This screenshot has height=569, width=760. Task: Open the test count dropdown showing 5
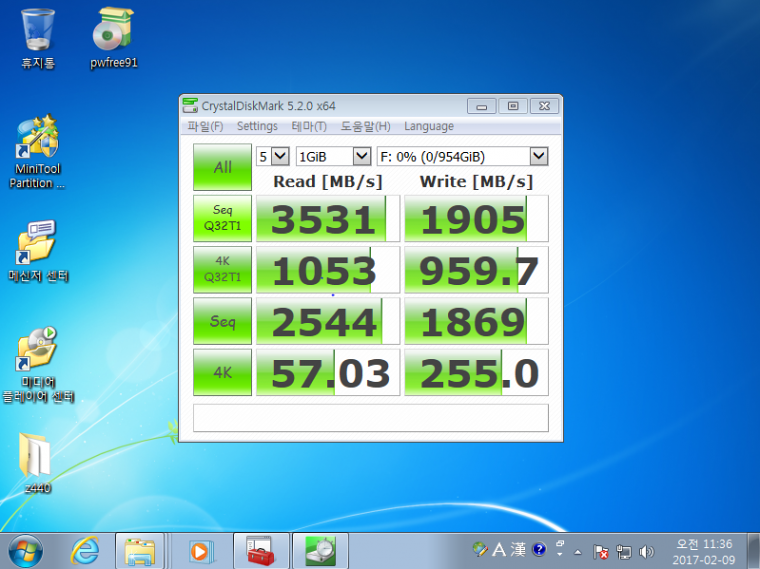point(272,157)
